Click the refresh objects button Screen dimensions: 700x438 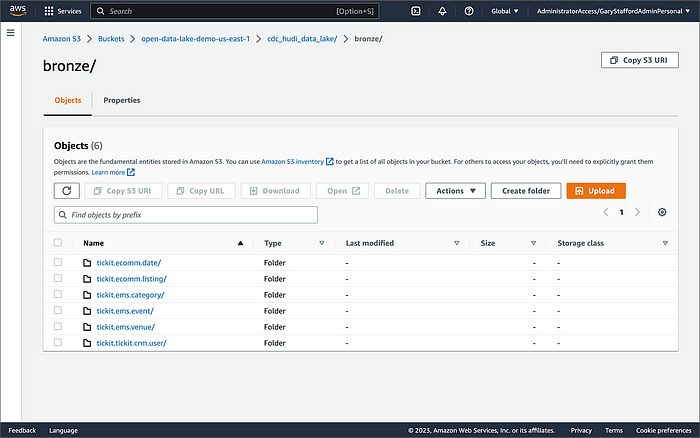tap(67, 191)
